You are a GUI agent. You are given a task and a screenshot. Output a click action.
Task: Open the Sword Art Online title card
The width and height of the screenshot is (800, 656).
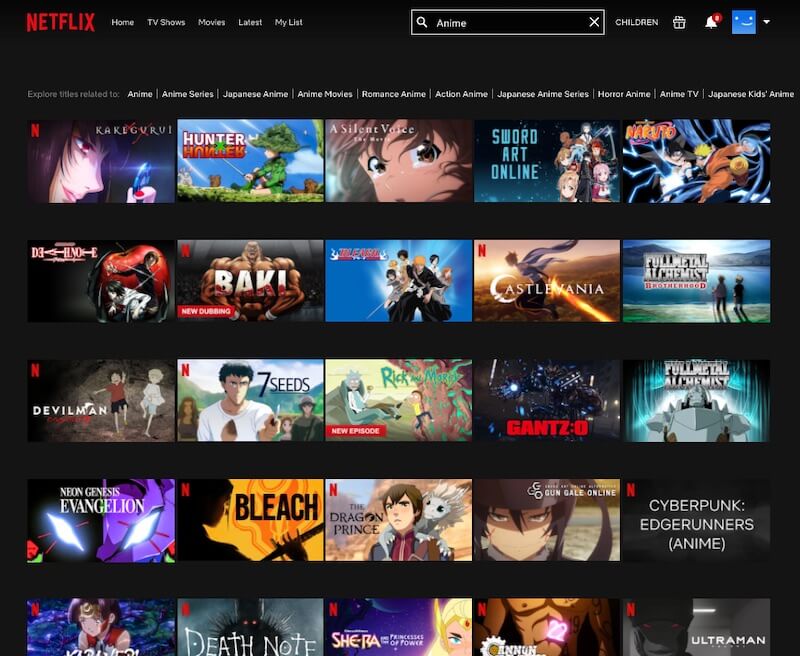tap(547, 161)
